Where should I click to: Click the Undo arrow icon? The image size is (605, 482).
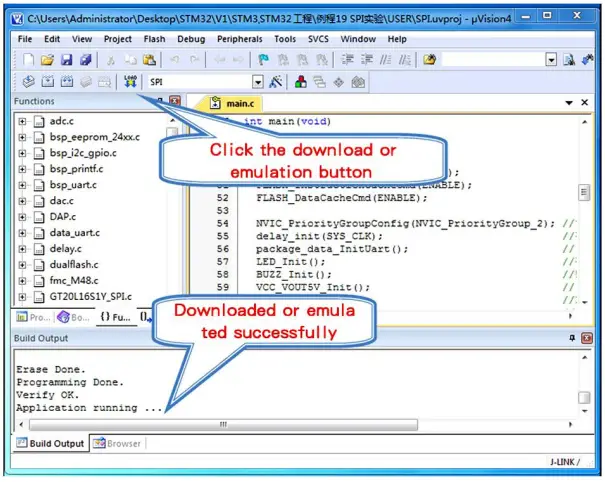175,60
